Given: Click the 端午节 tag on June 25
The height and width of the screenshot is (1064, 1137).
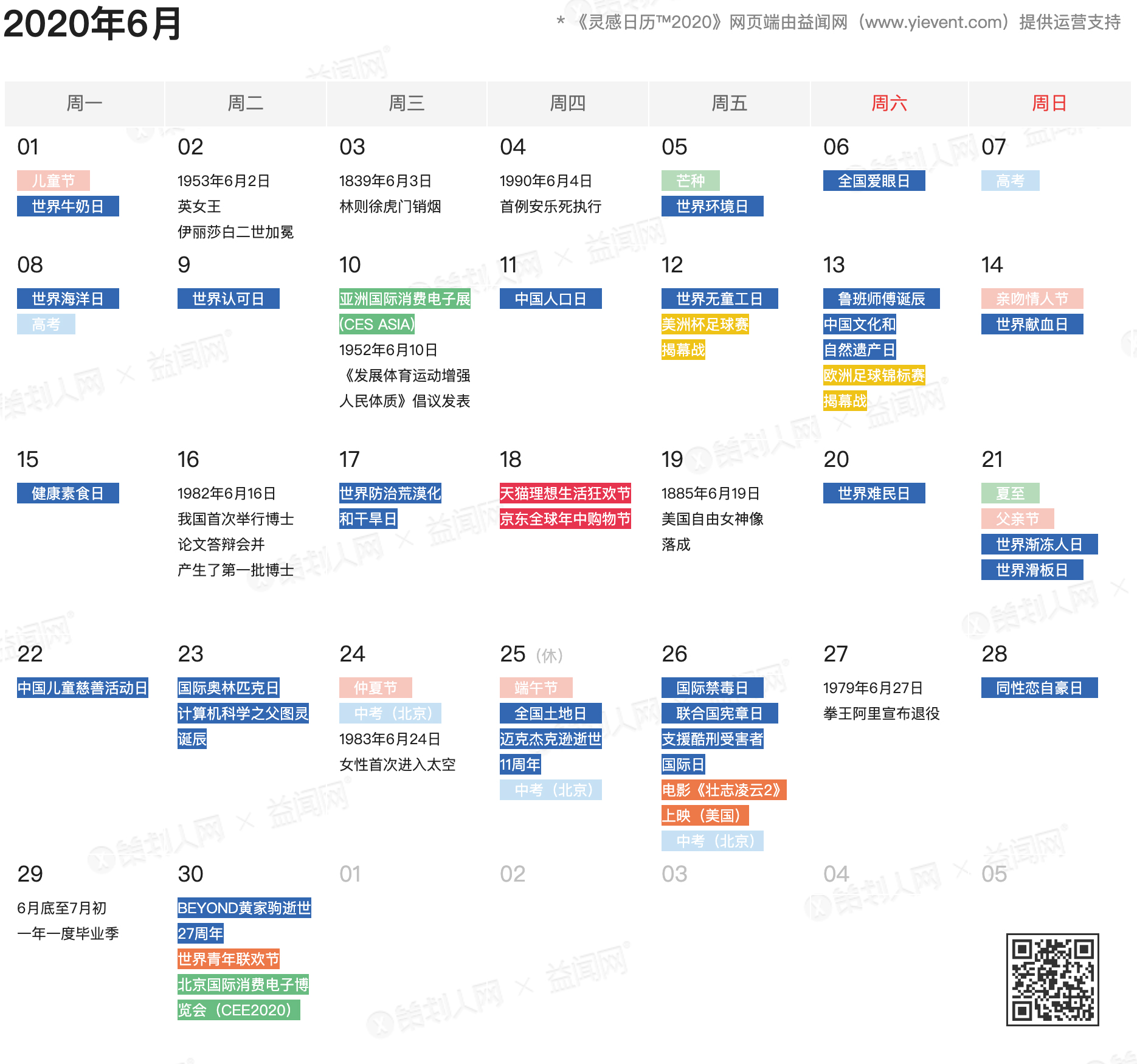Looking at the screenshot, I should point(536,688).
